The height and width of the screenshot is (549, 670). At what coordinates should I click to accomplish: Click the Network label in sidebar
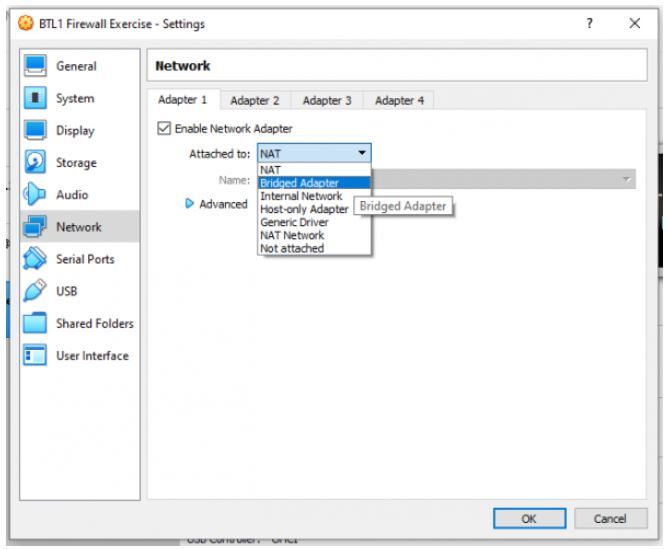[79, 227]
